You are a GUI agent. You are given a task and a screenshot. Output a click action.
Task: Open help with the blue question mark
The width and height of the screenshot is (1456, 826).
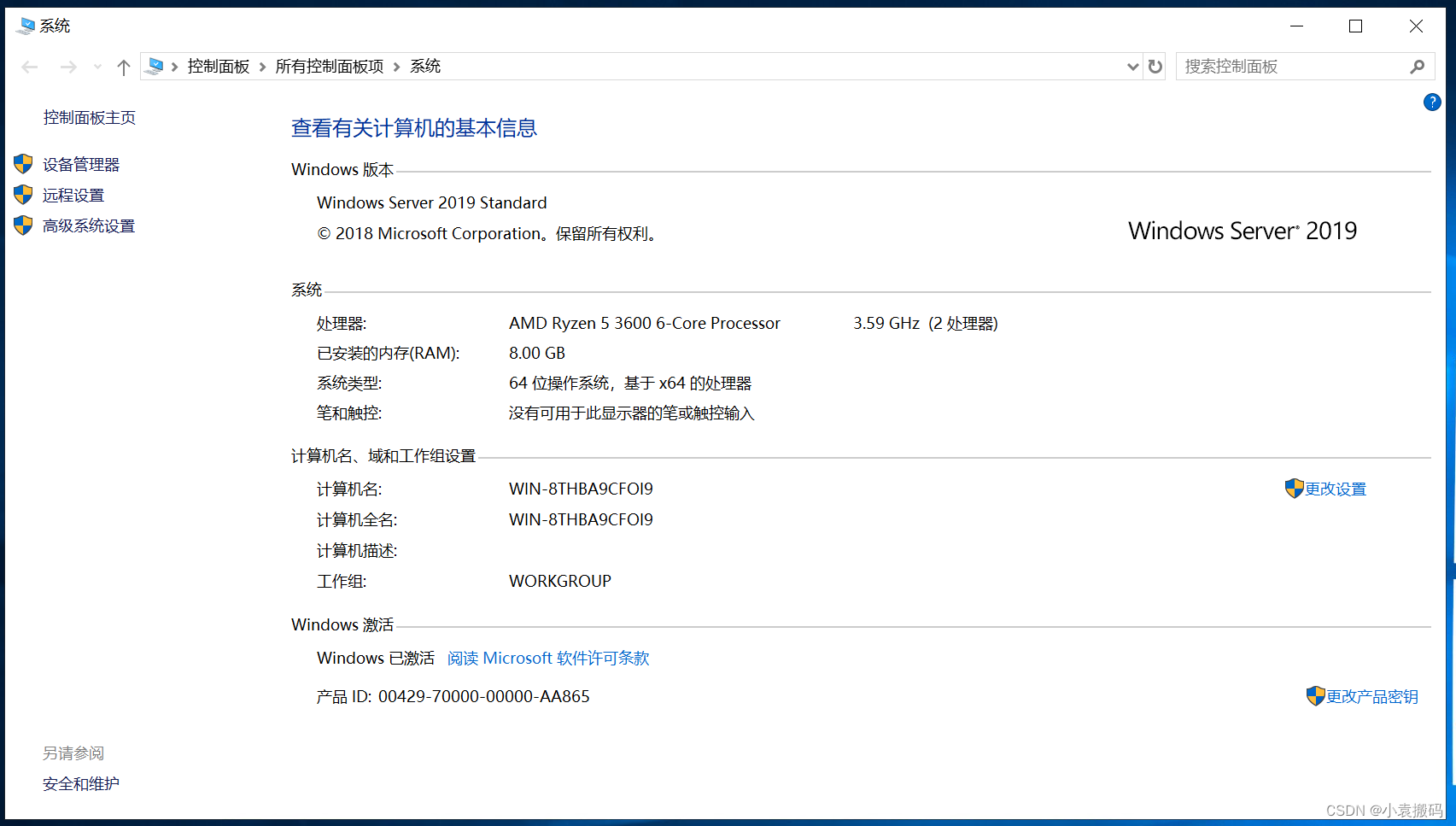click(1432, 103)
